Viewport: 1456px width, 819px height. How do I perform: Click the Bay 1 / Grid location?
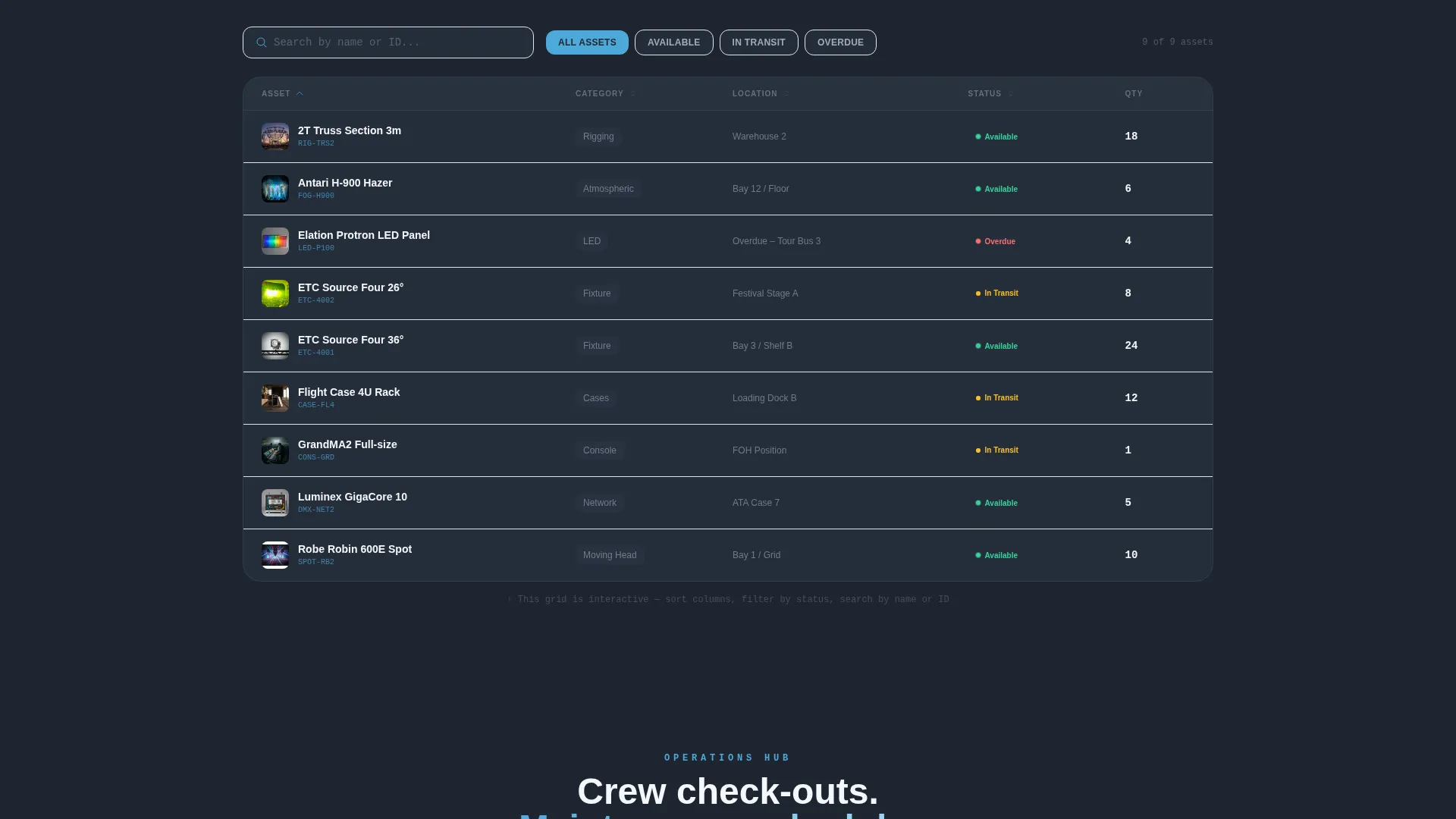(x=756, y=555)
